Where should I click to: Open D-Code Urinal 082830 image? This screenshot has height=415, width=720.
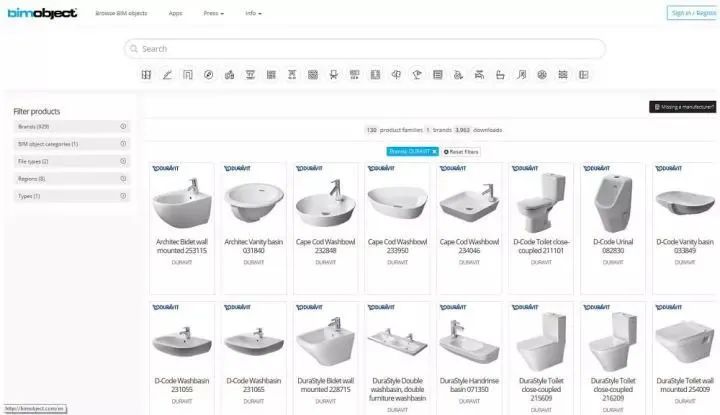(613, 203)
